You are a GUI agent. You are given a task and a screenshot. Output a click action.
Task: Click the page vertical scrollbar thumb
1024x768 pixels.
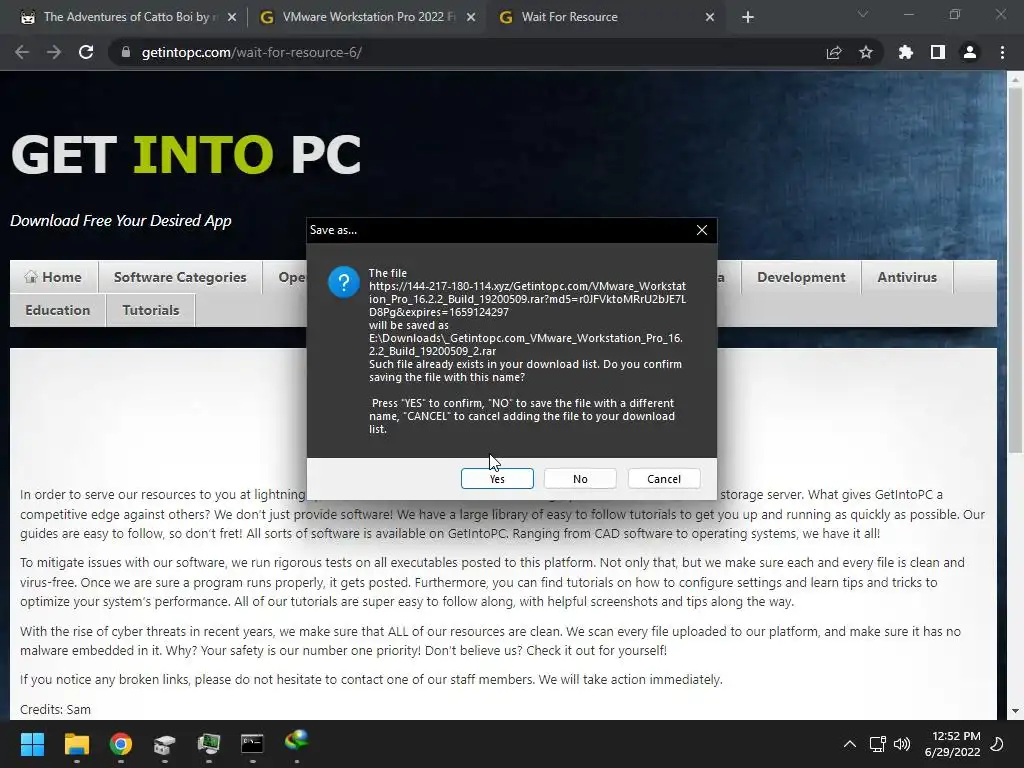click(1015, 268)
